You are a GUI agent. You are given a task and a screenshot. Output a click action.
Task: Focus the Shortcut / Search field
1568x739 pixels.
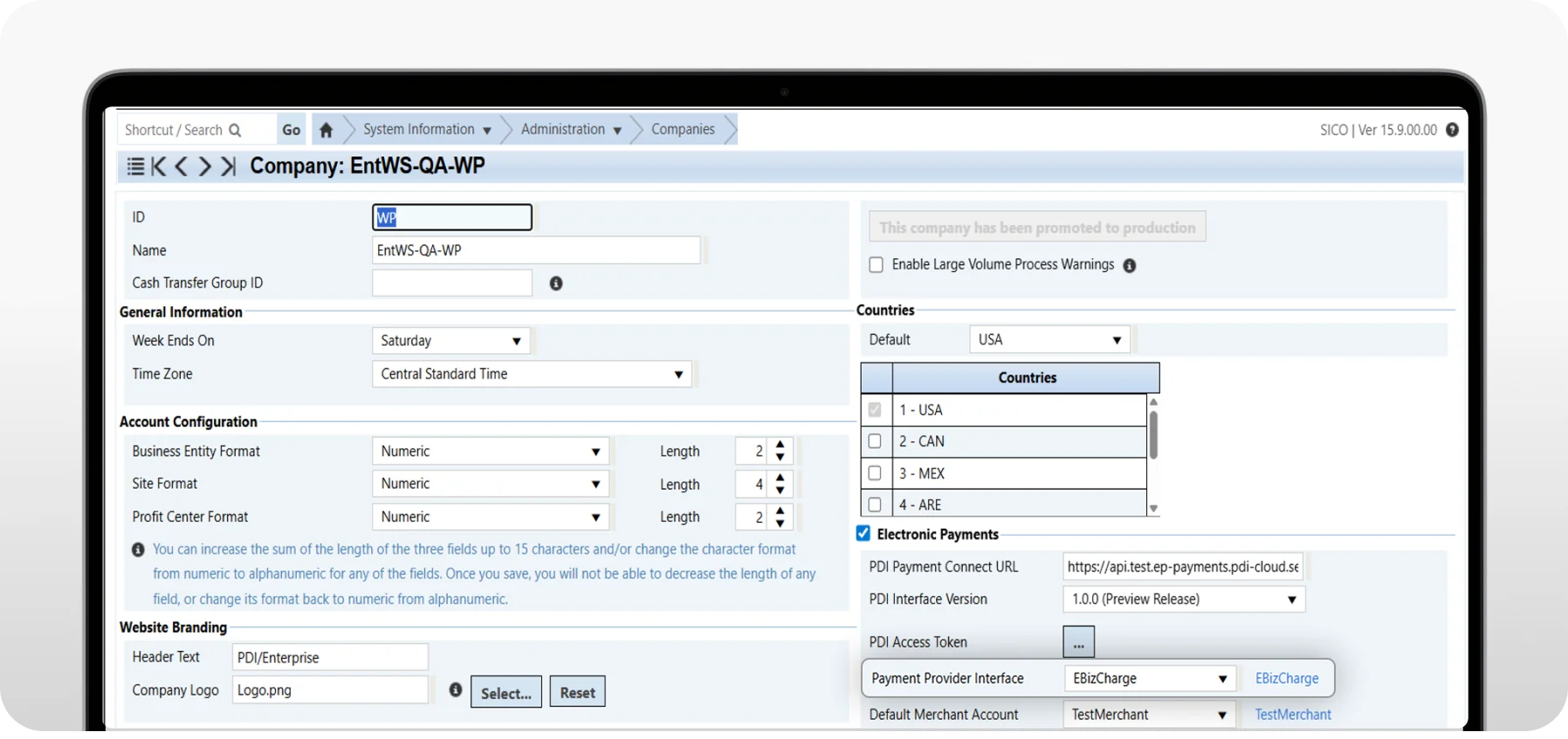[196, 130]
